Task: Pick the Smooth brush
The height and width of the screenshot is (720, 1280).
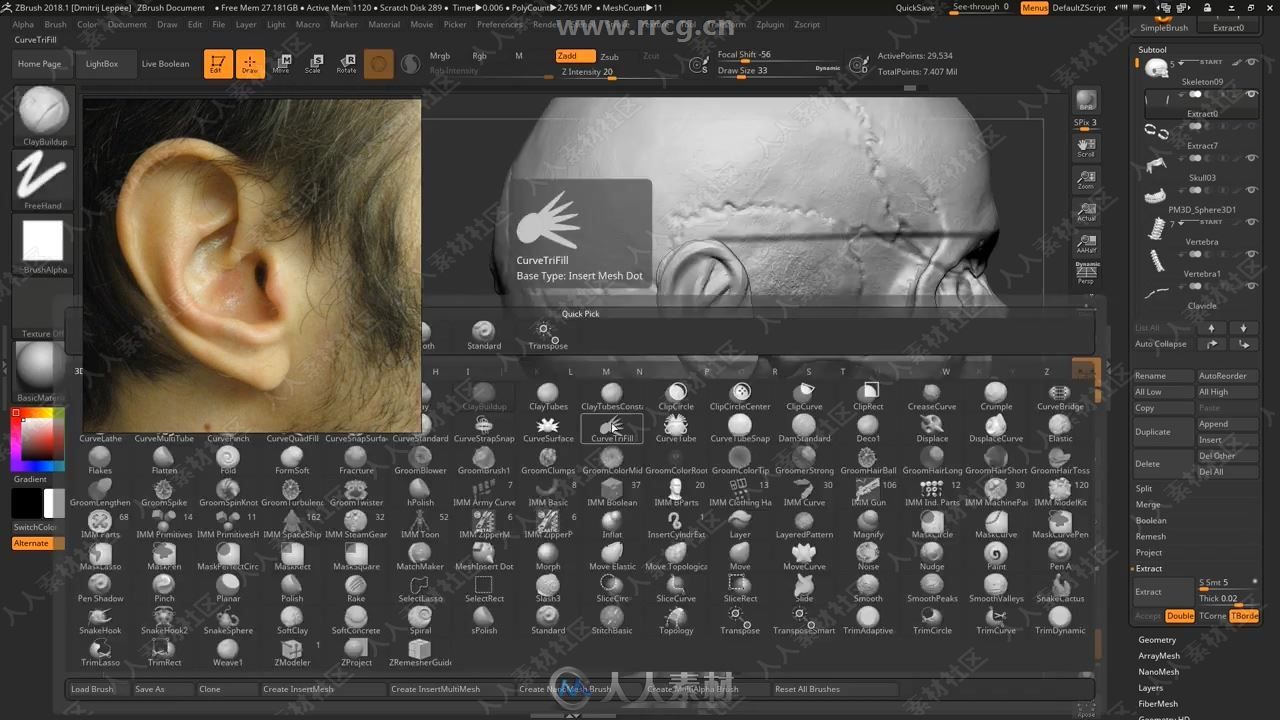Action: (x=868, y=588)
